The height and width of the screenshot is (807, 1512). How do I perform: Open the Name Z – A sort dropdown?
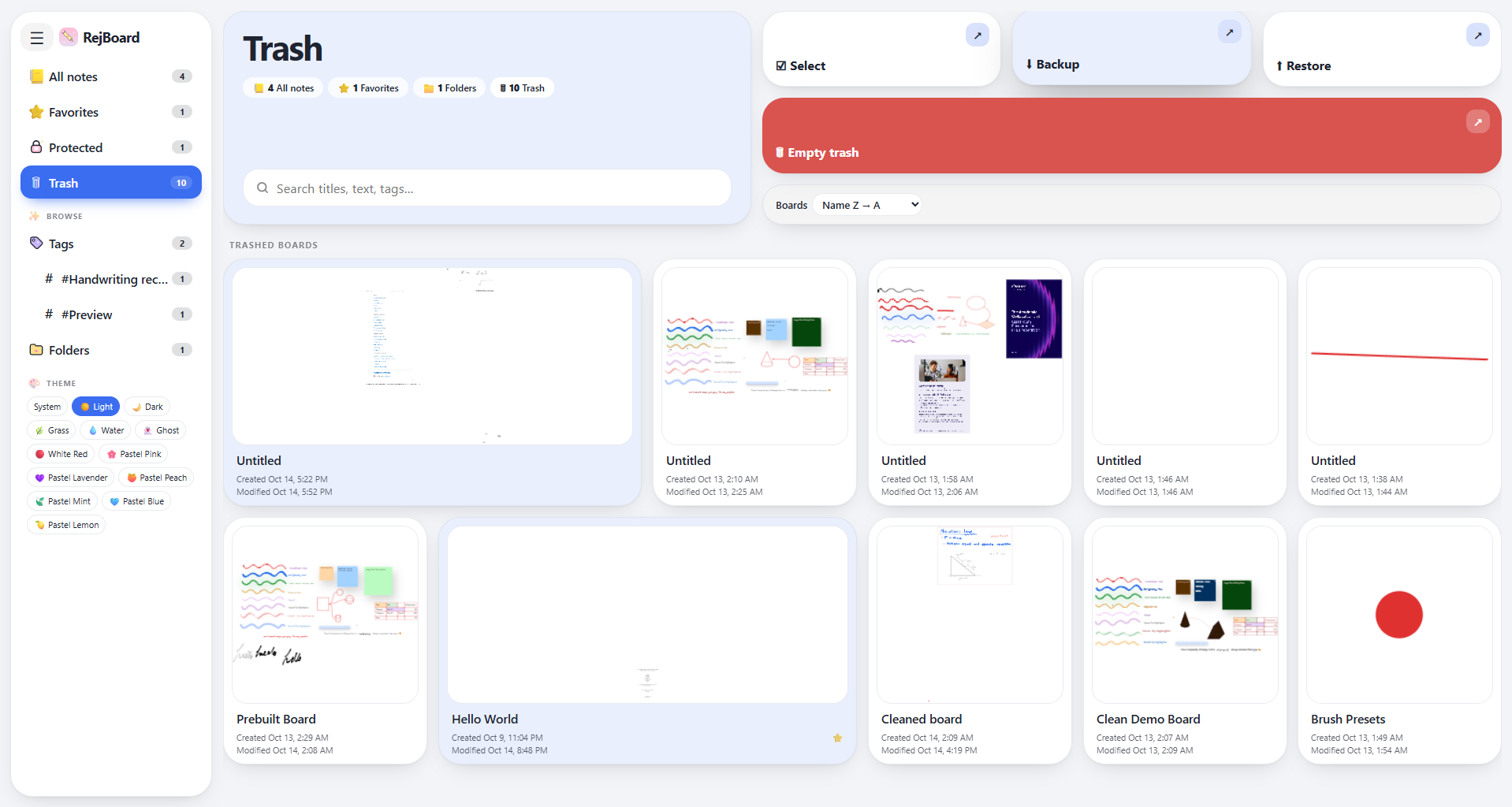tap(868, 205)
